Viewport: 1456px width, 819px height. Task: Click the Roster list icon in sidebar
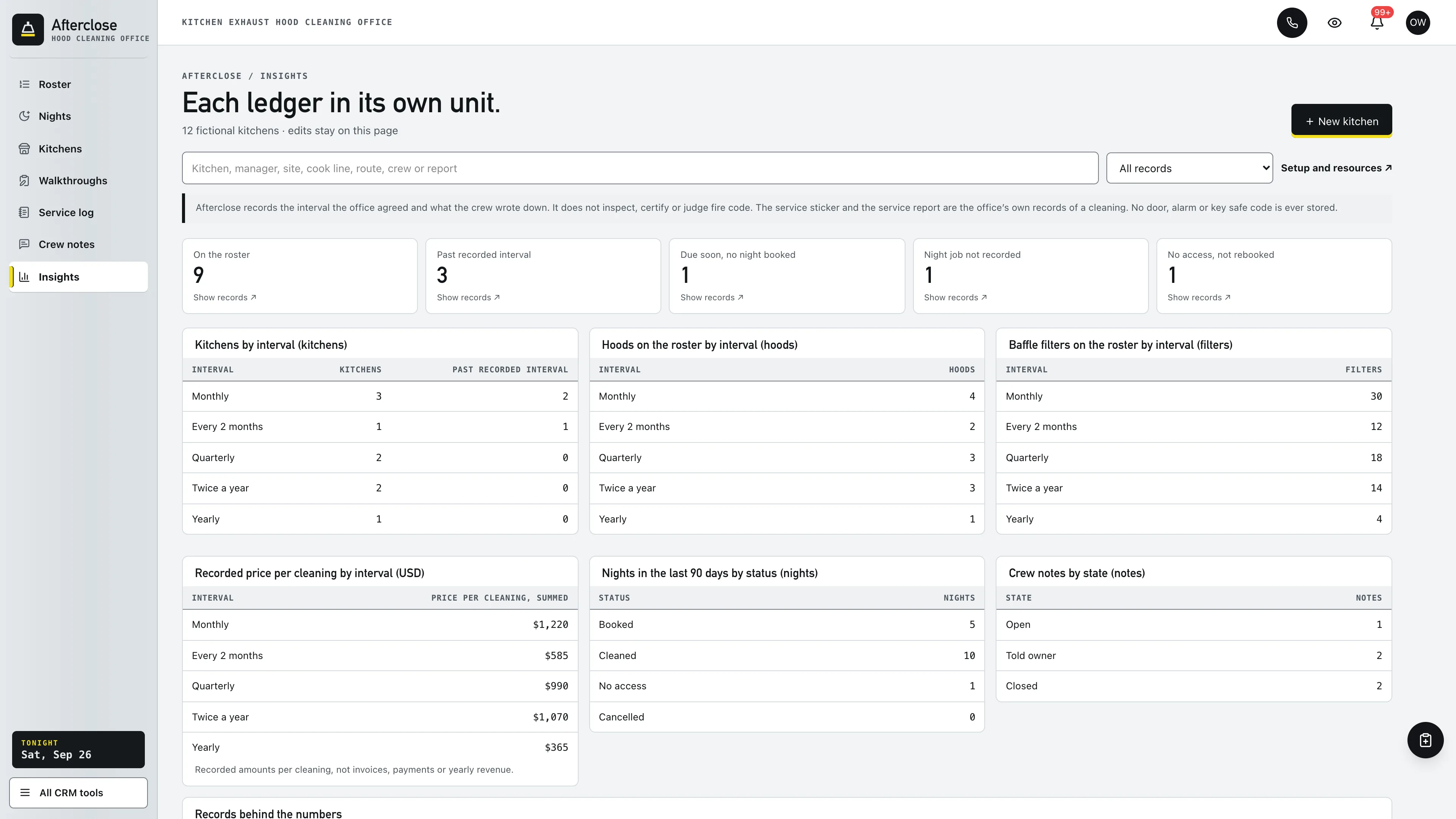tap(24, 84)
